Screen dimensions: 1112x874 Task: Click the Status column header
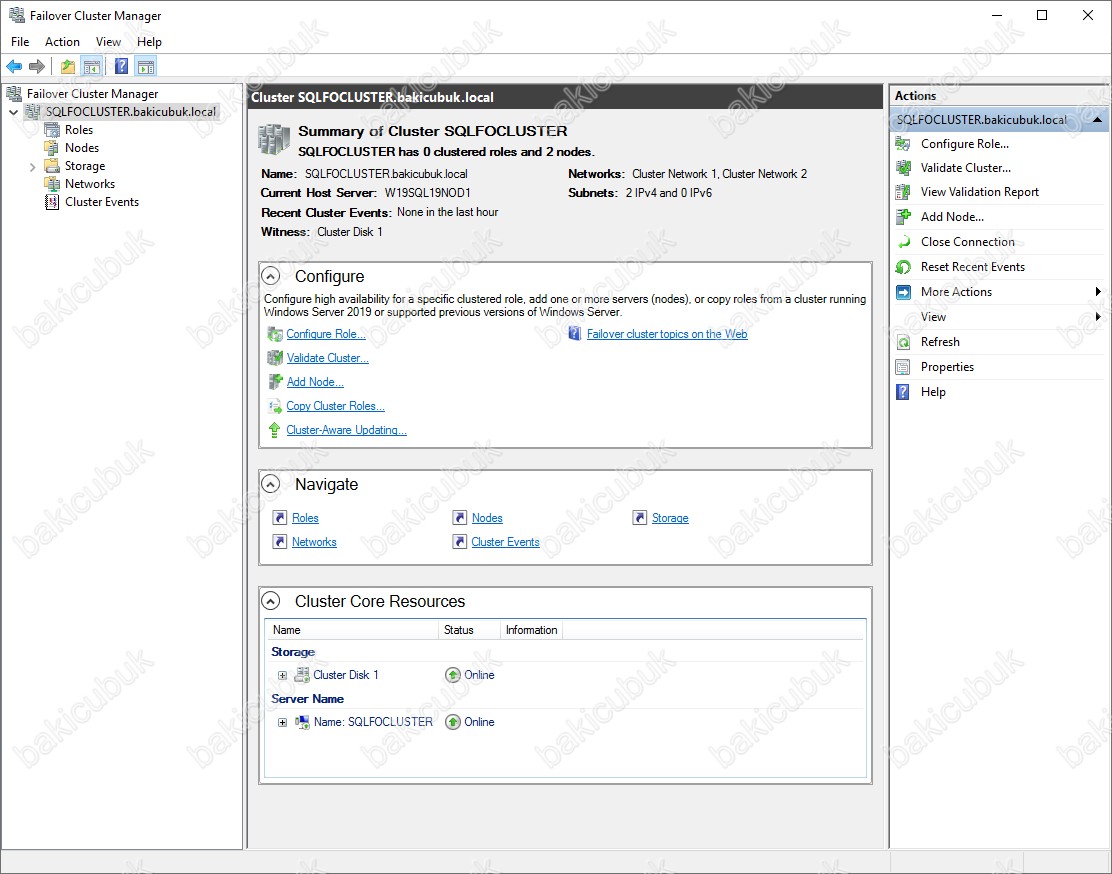coord(469,630)
